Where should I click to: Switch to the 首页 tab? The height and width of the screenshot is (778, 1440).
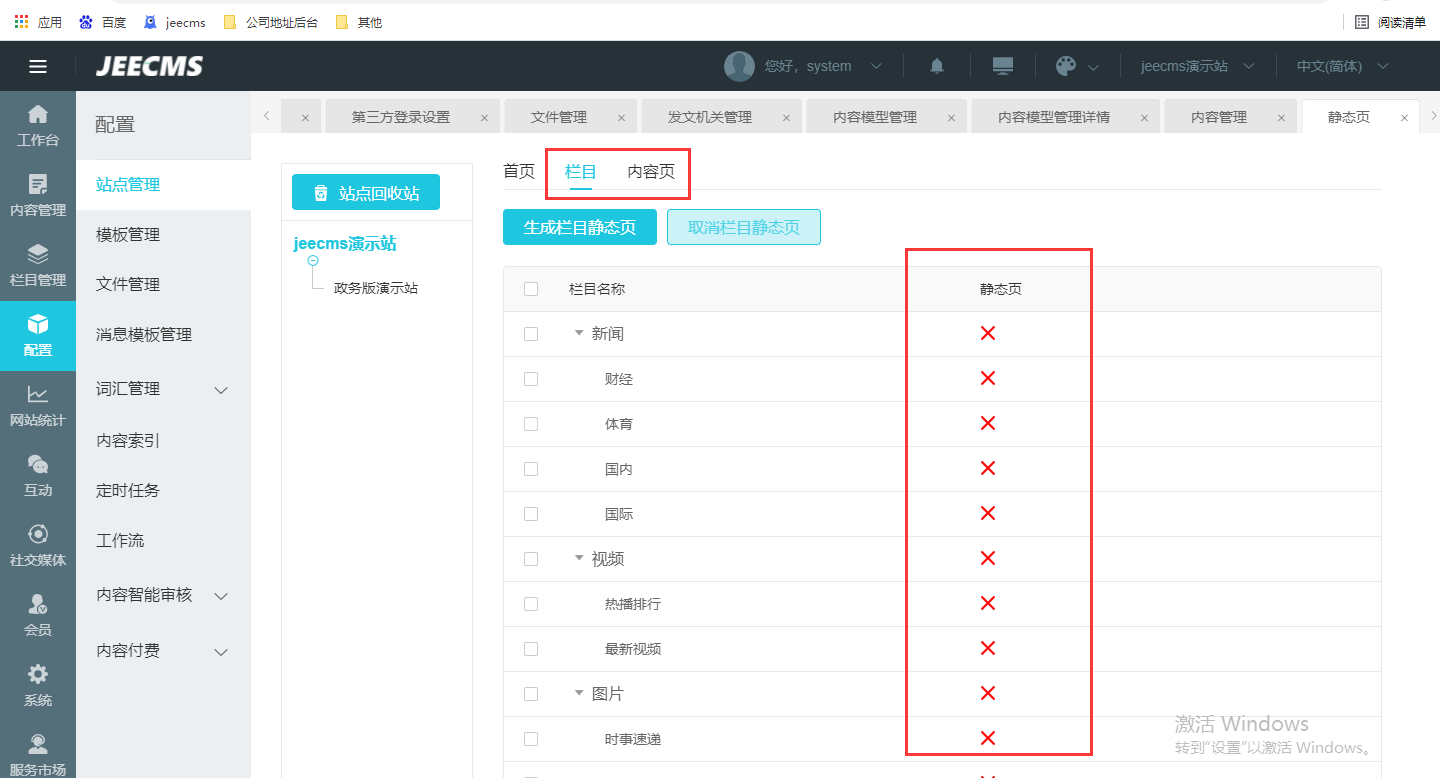519,171
